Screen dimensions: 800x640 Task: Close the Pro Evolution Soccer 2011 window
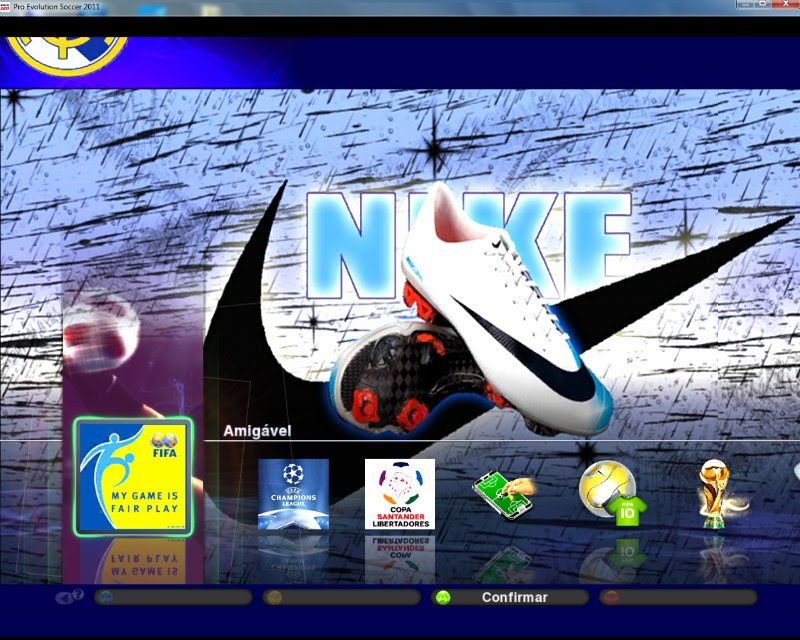(x=787, y=5)
